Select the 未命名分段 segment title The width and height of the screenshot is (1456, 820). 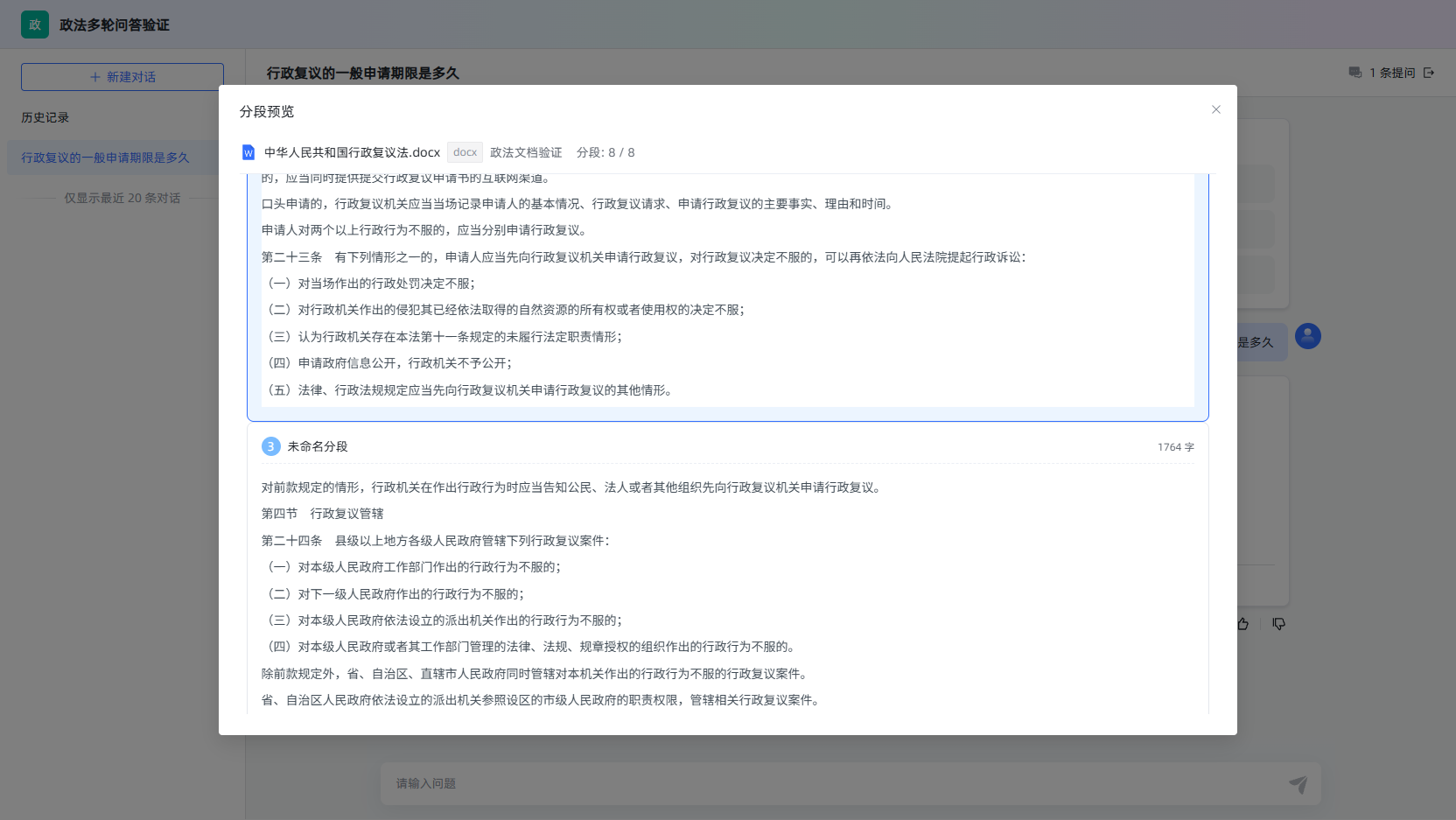click(318, 446)
